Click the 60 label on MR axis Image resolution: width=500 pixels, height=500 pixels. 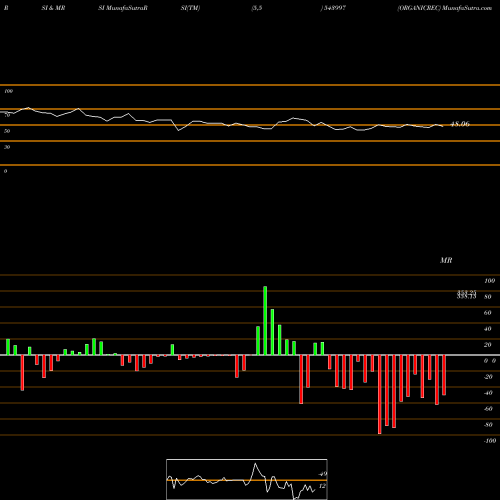[x=488, y=313]
